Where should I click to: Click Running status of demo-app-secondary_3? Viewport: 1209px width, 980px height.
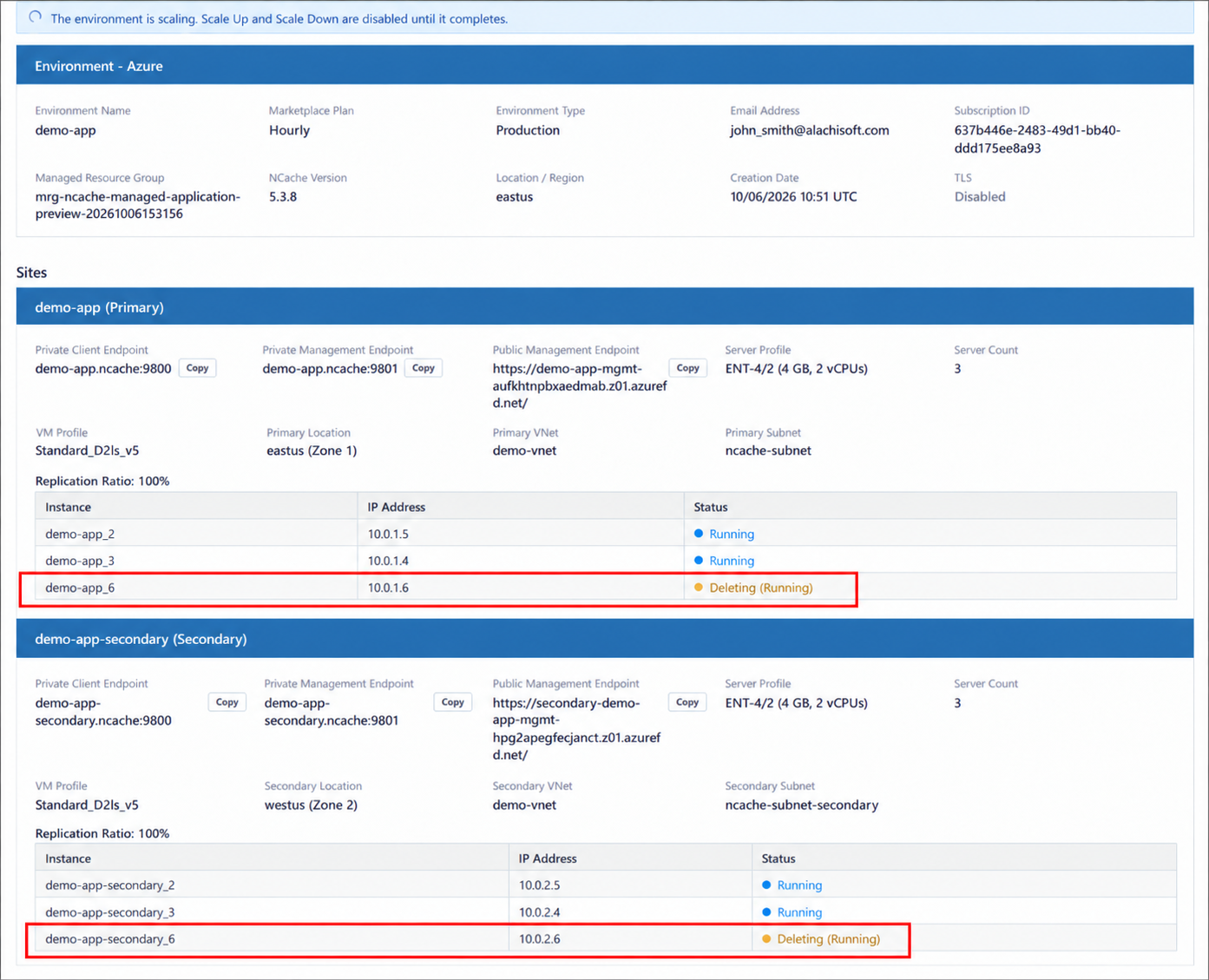tap(799, 912)
